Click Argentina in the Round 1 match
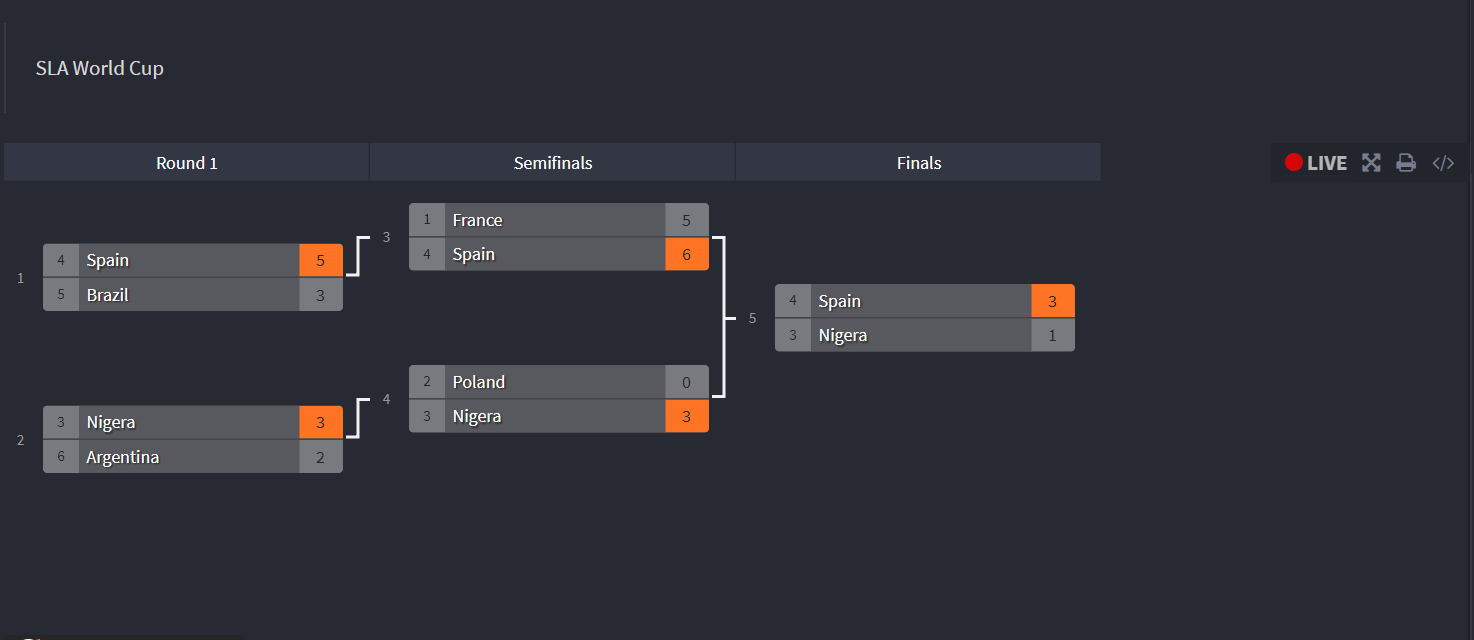This screenshot has width=1474, height=640. click(x=123, y=457)
